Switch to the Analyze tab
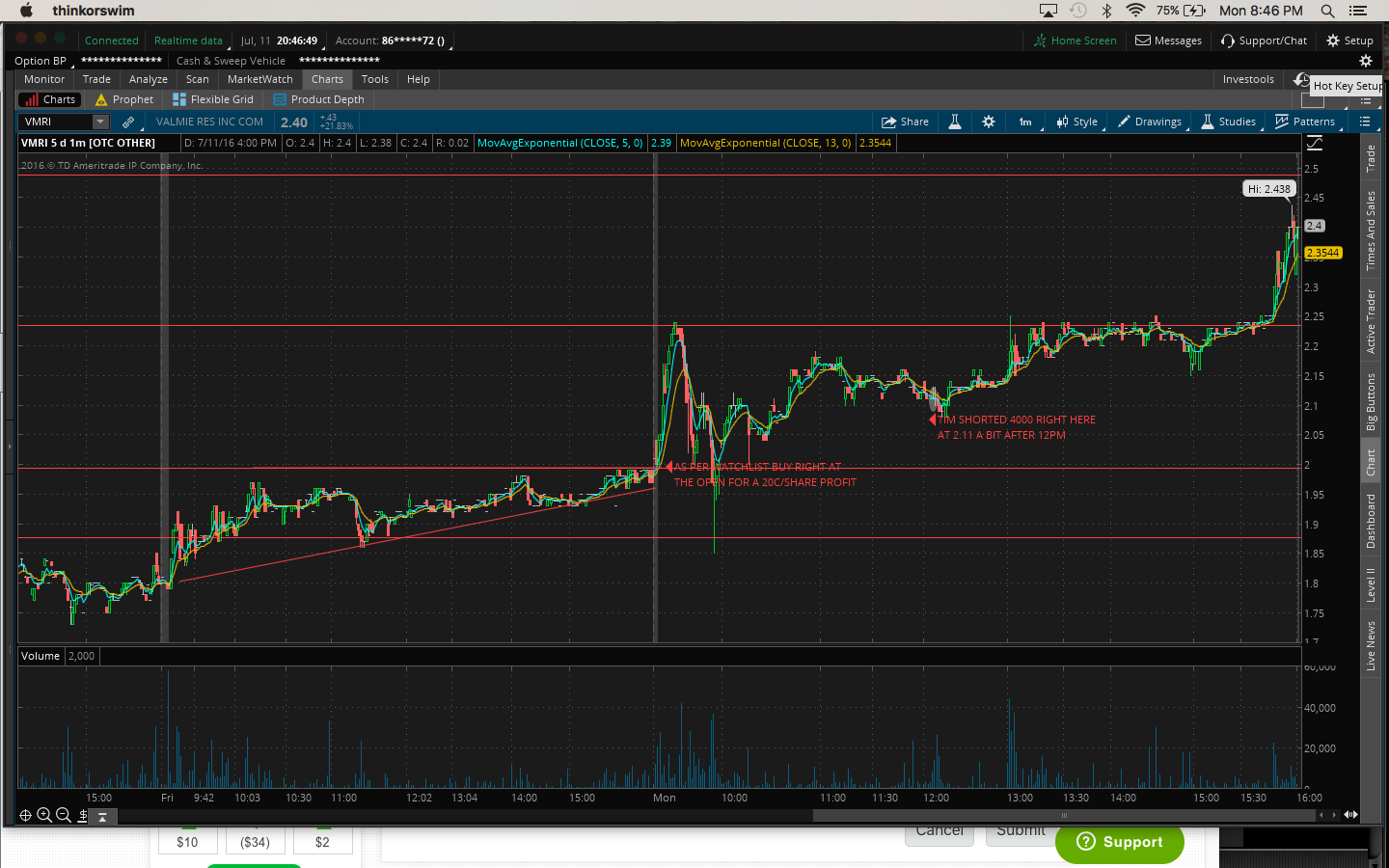Image resolution: width=1389 pixels, height=868 pixels. (149, 79)
